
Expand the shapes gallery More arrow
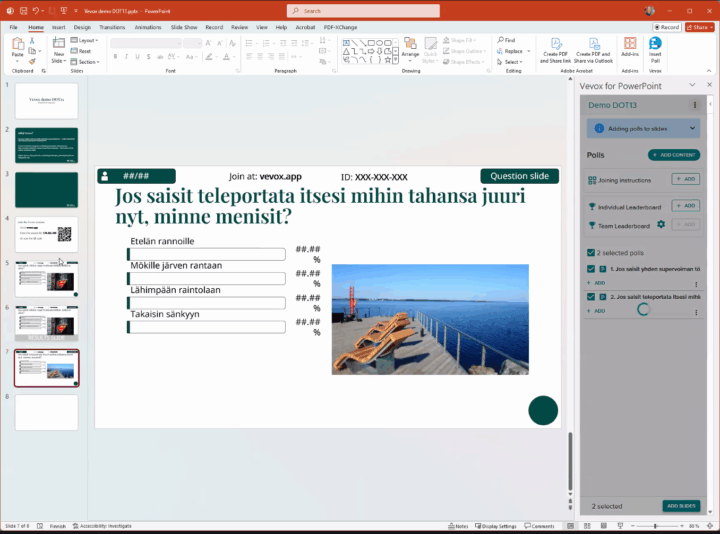[x=395, y=60]
